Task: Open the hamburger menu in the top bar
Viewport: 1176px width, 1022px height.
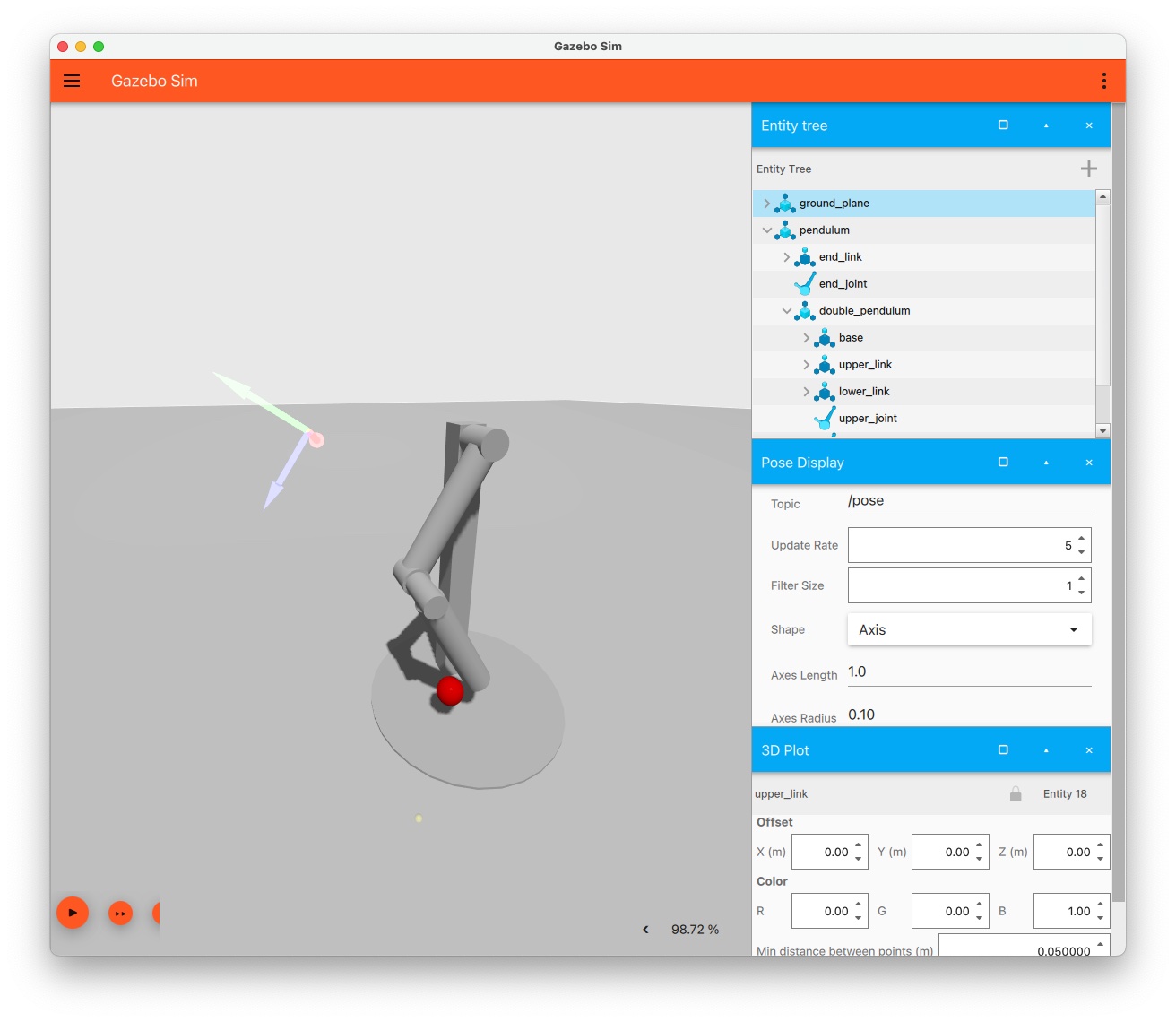Action: tap(72, 81)
